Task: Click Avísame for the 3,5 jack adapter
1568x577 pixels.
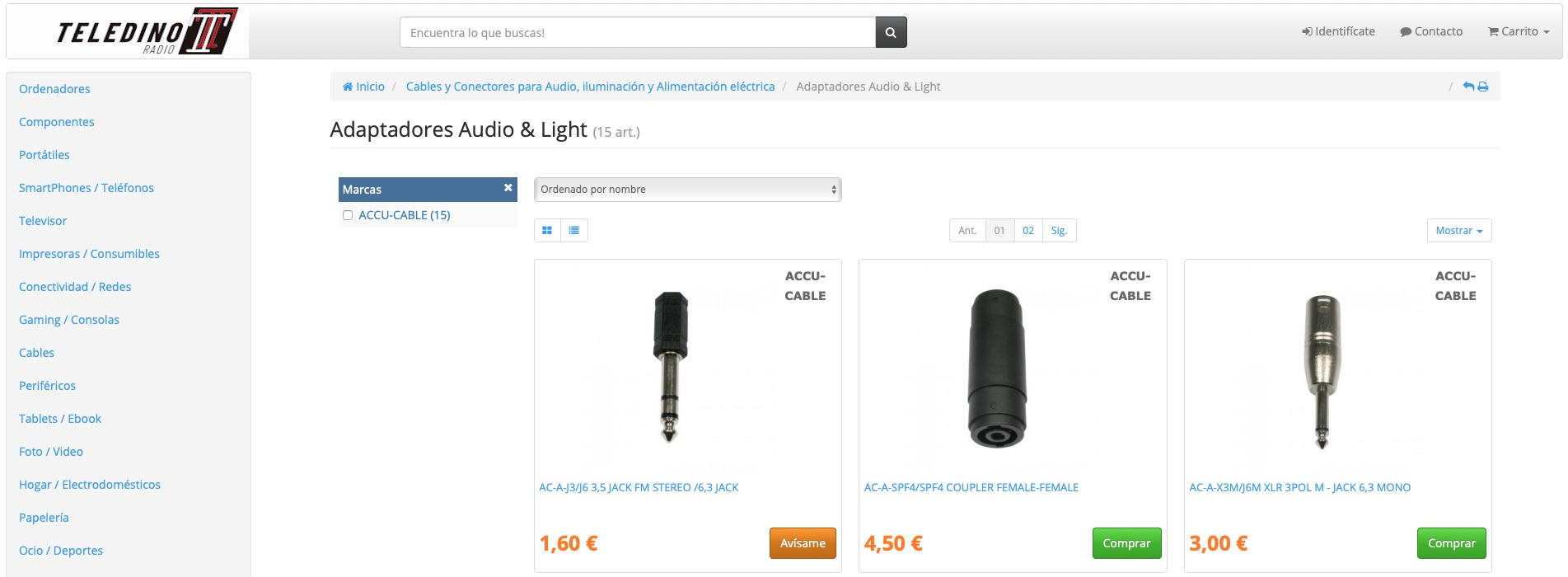Action: coord(803,543)
